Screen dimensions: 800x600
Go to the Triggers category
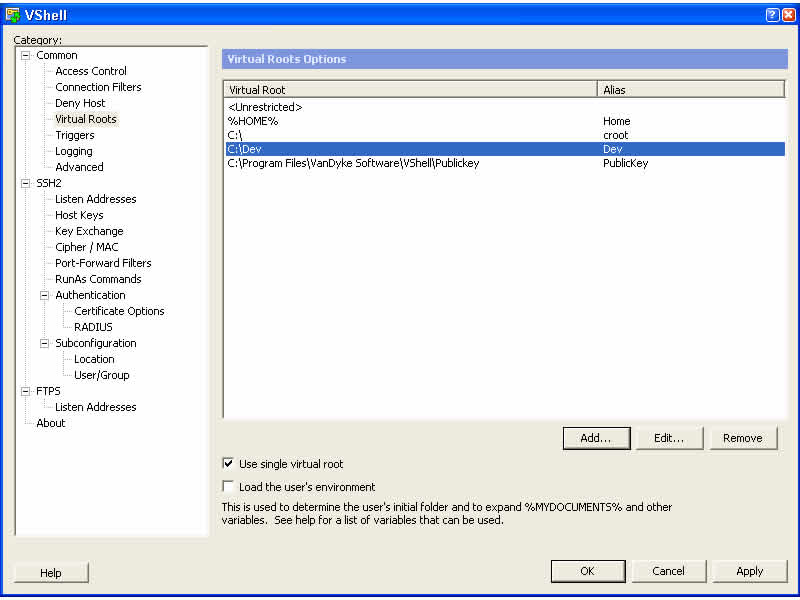[74, 135]
